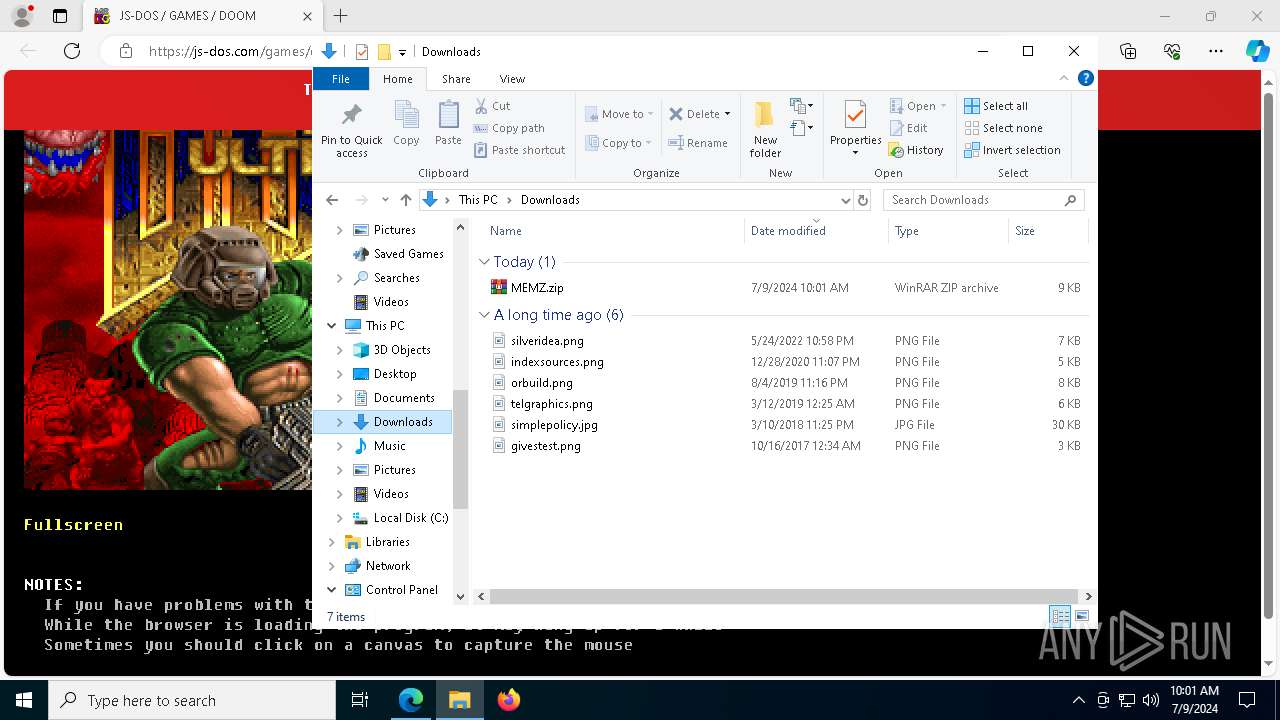
Task: Open Edge Settings and more menu
Action: (1216, 51)
